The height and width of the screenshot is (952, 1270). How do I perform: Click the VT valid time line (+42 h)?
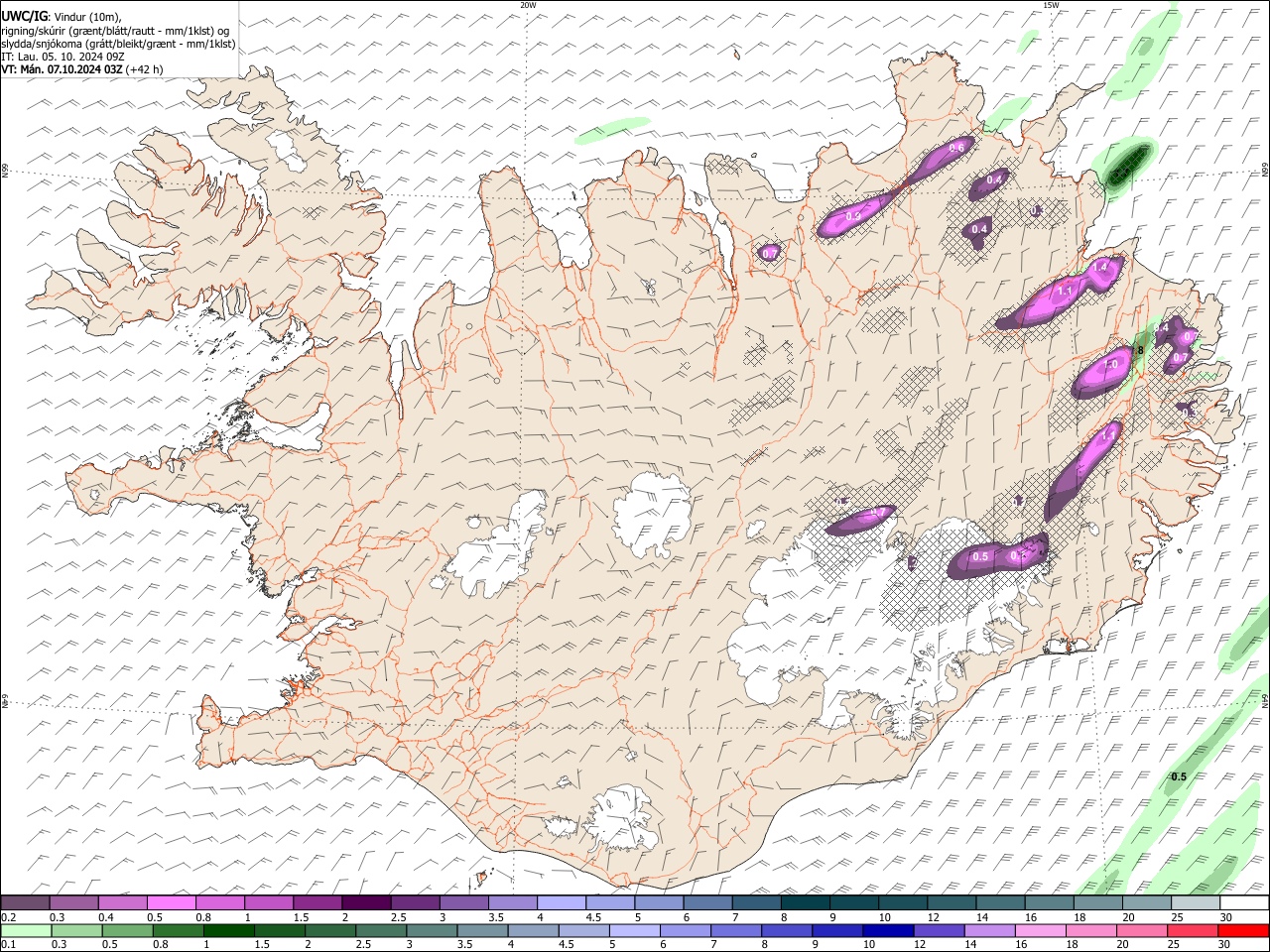[82, 69]
